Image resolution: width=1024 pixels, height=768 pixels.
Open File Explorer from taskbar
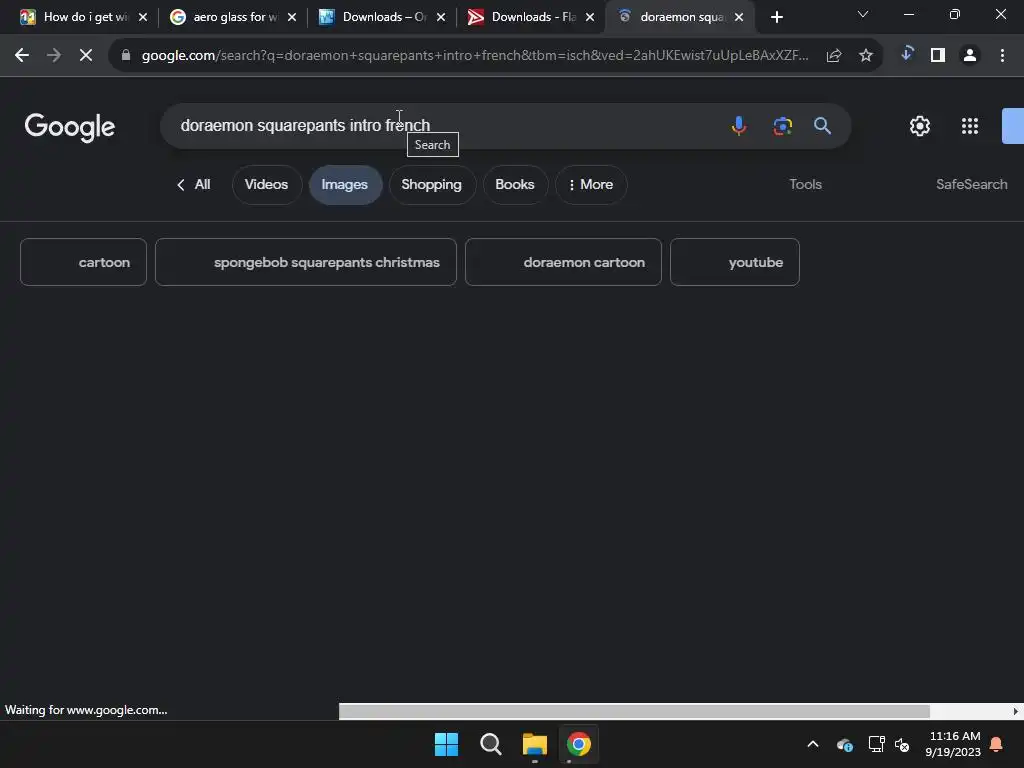point(534,744)
